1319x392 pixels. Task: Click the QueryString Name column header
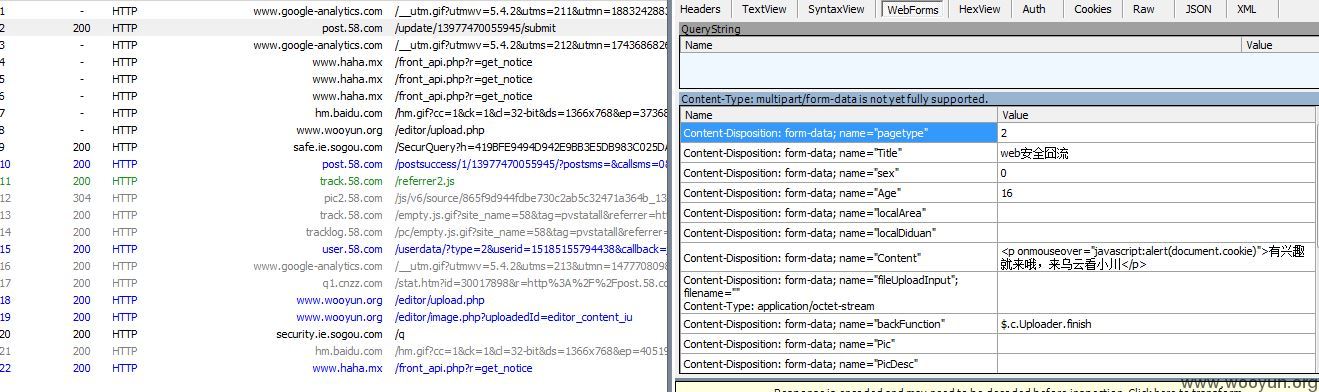point(960,45)
